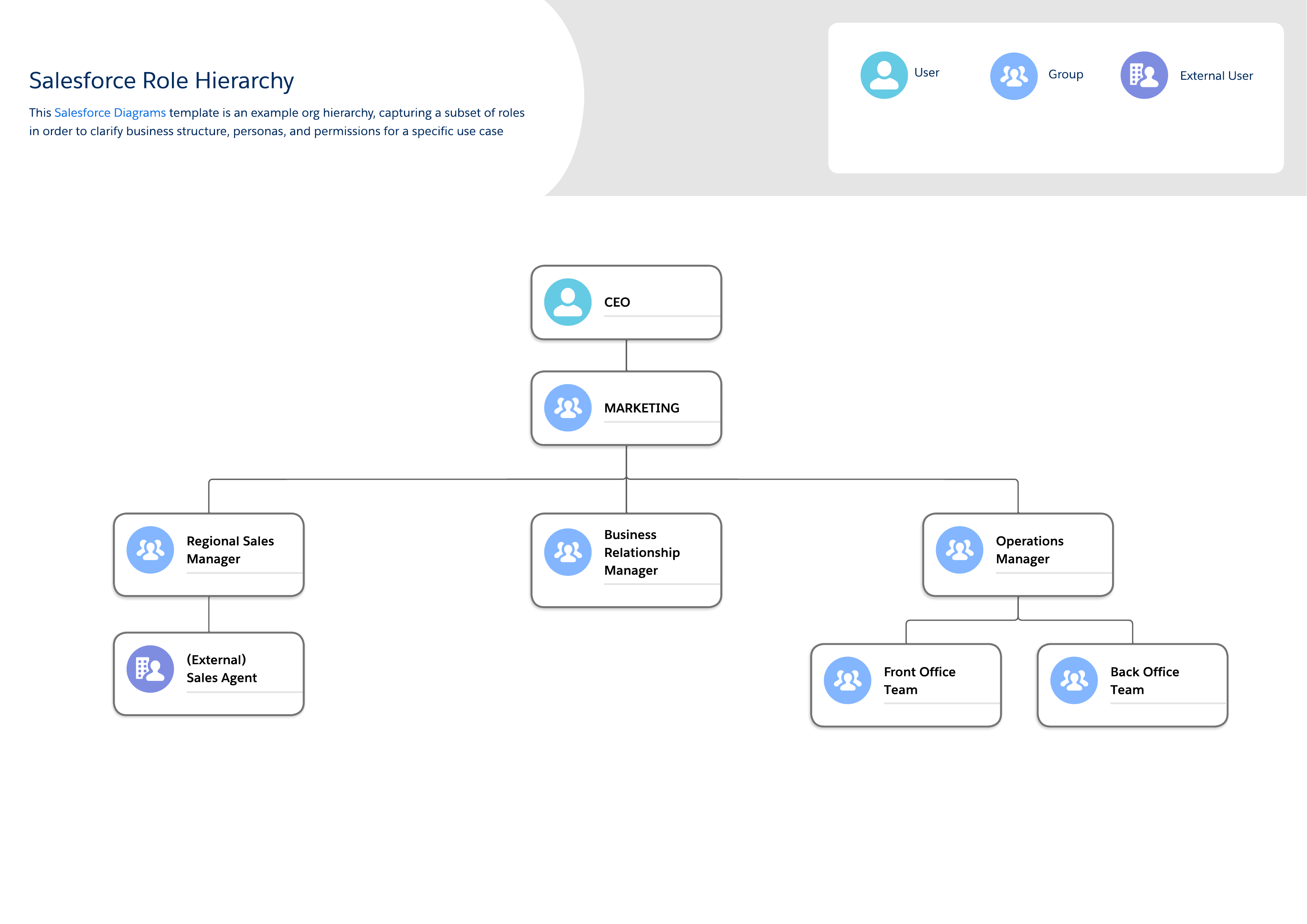1307x924 pixels.
Task: Click the Back Office Team label
Action: click(1144, 680)
